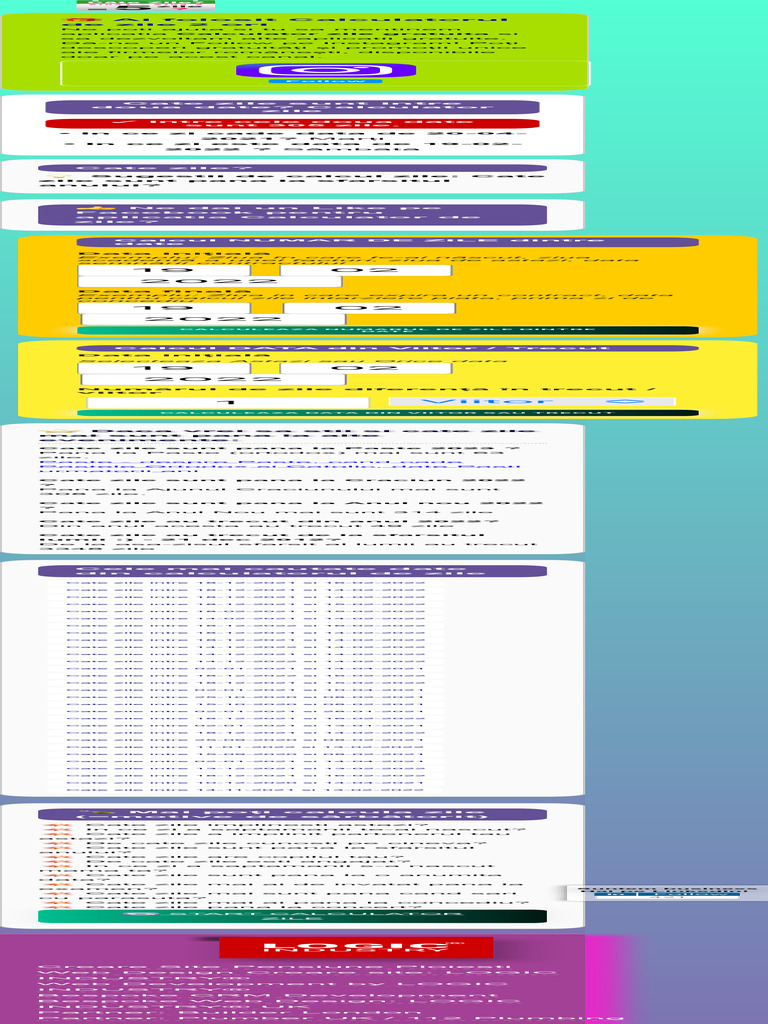Click the CALCULEAZA NUMARUL DE ZILE DINTRE DATE button

[x=388, y=330]
